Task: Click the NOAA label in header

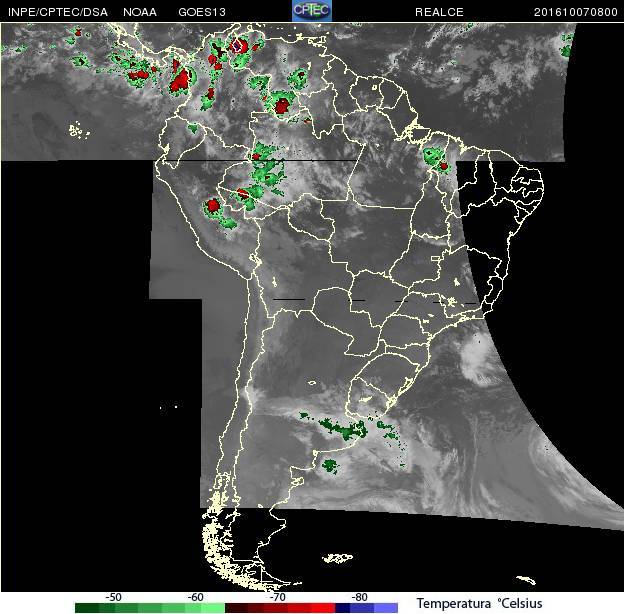Action: click(140, 12)
